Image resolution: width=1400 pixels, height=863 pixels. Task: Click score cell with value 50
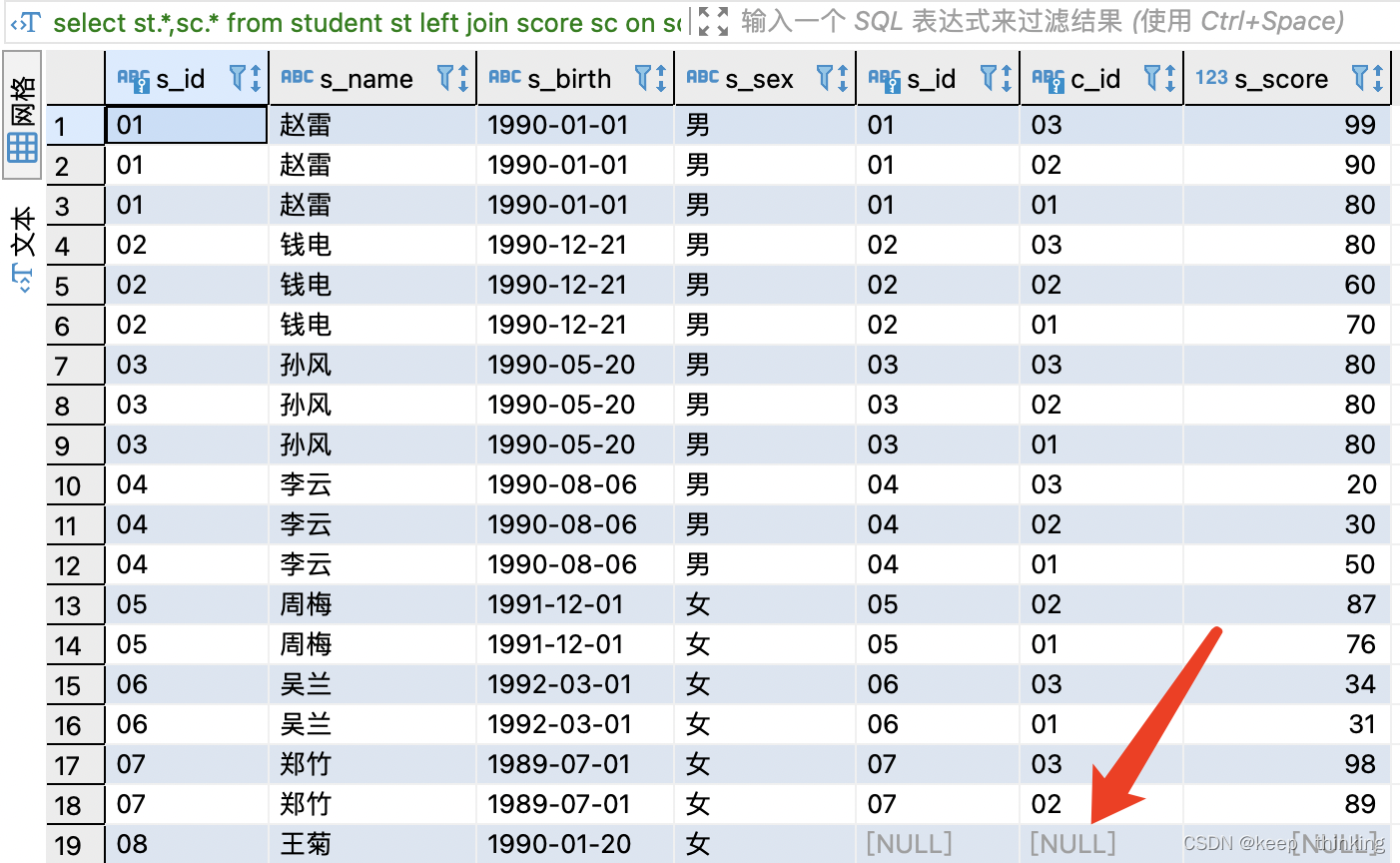(x=1287, y=564)
